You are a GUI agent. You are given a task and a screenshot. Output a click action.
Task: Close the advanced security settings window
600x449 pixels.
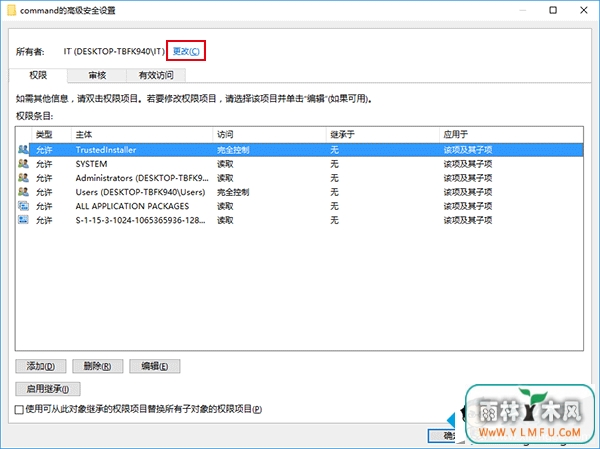tap(584, 10)
